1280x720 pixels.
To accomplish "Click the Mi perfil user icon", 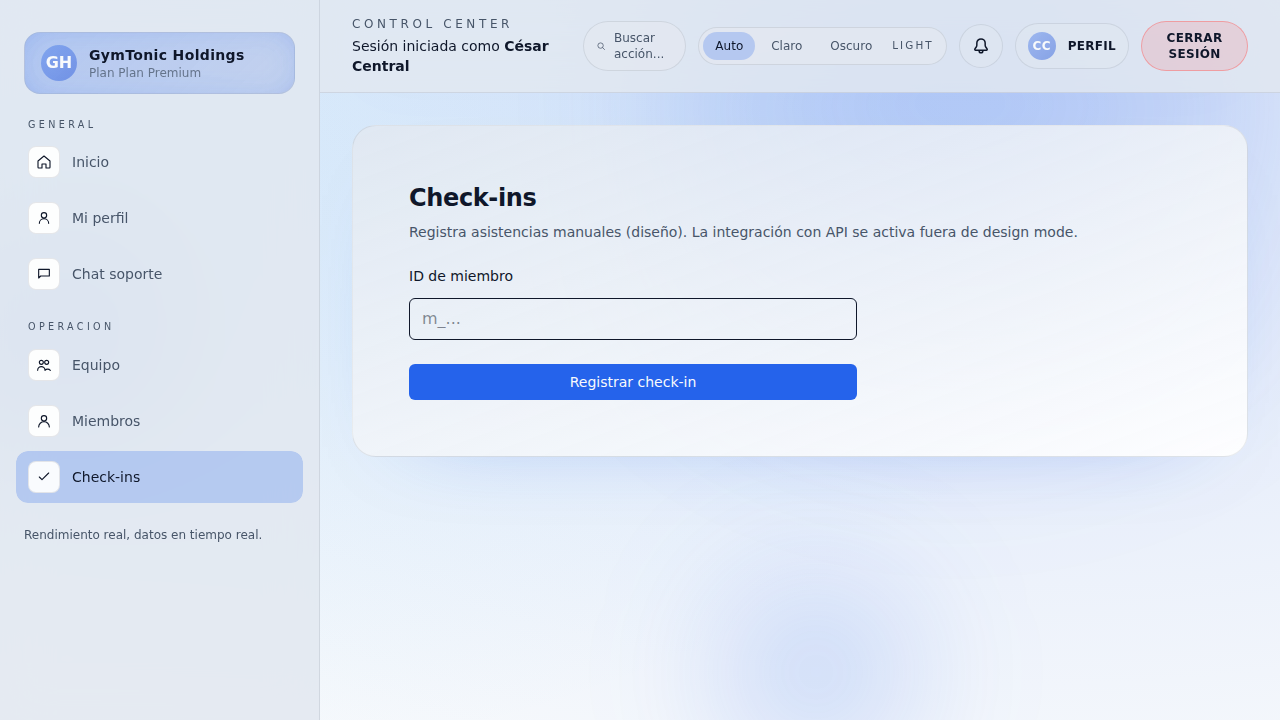I will click(44, 217).
